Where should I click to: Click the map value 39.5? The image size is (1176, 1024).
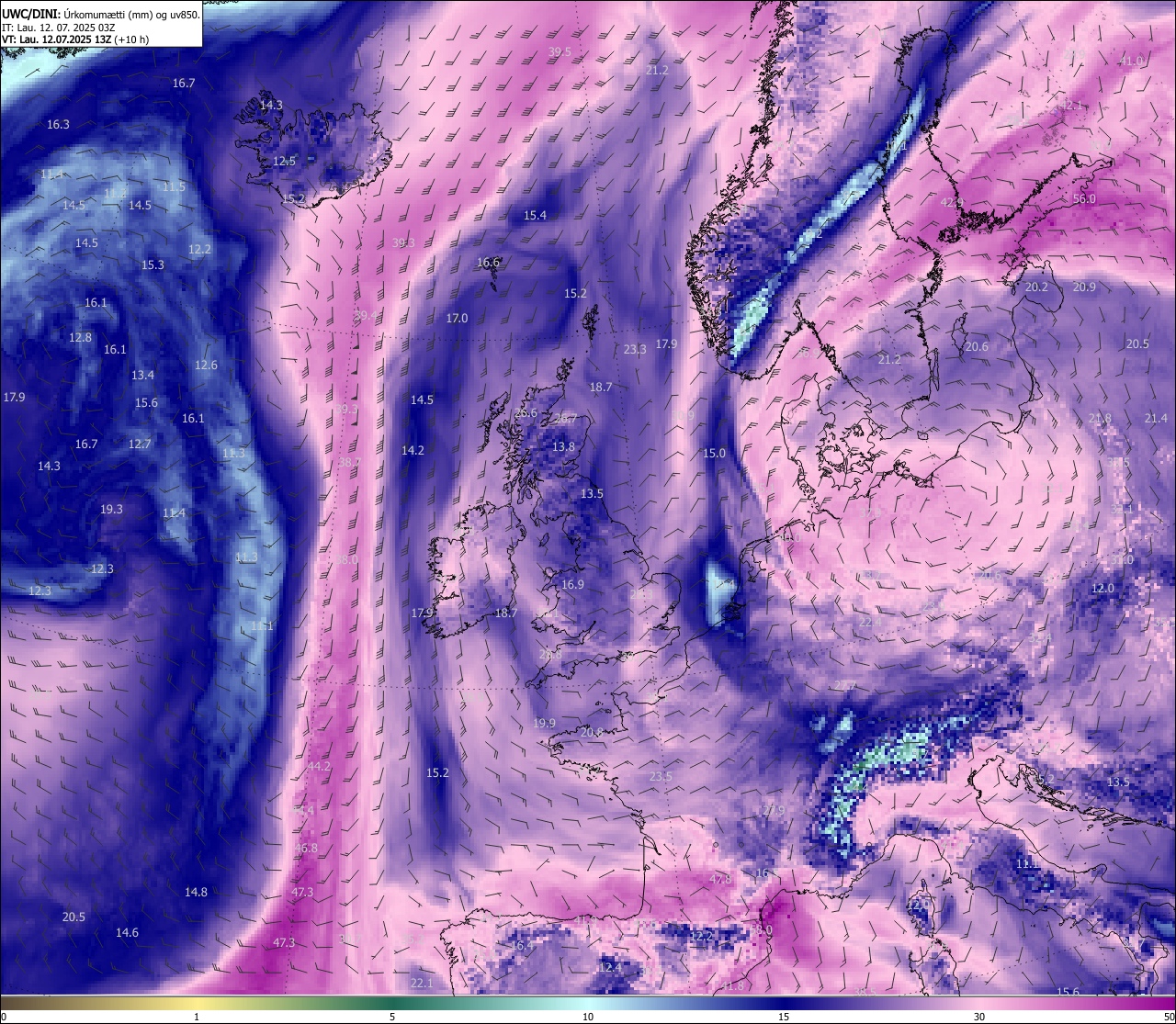click(560, 51)
